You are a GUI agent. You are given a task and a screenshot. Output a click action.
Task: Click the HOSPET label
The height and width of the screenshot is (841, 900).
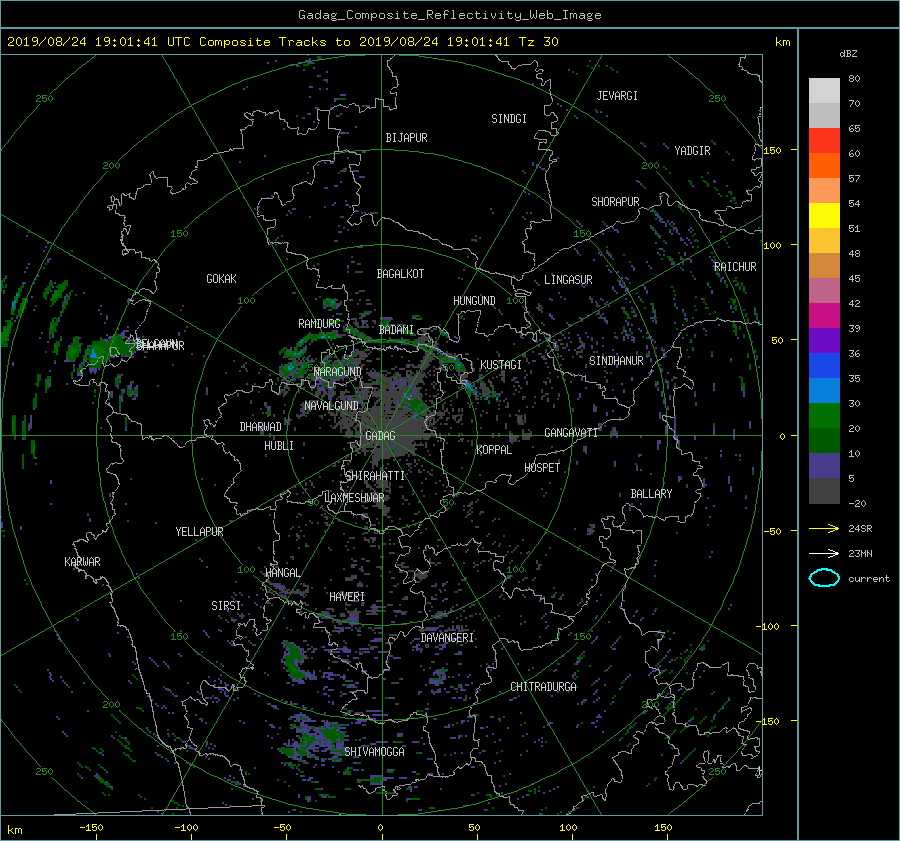click(x=542, y=468)
